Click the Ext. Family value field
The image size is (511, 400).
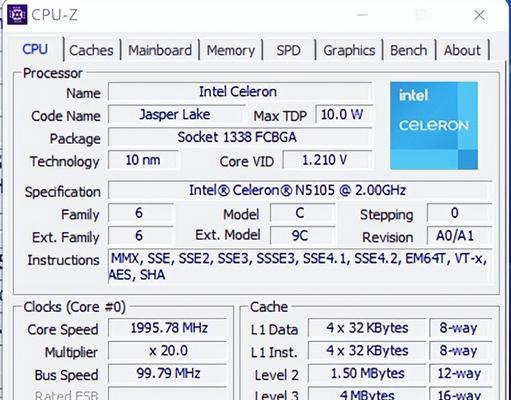140,236
